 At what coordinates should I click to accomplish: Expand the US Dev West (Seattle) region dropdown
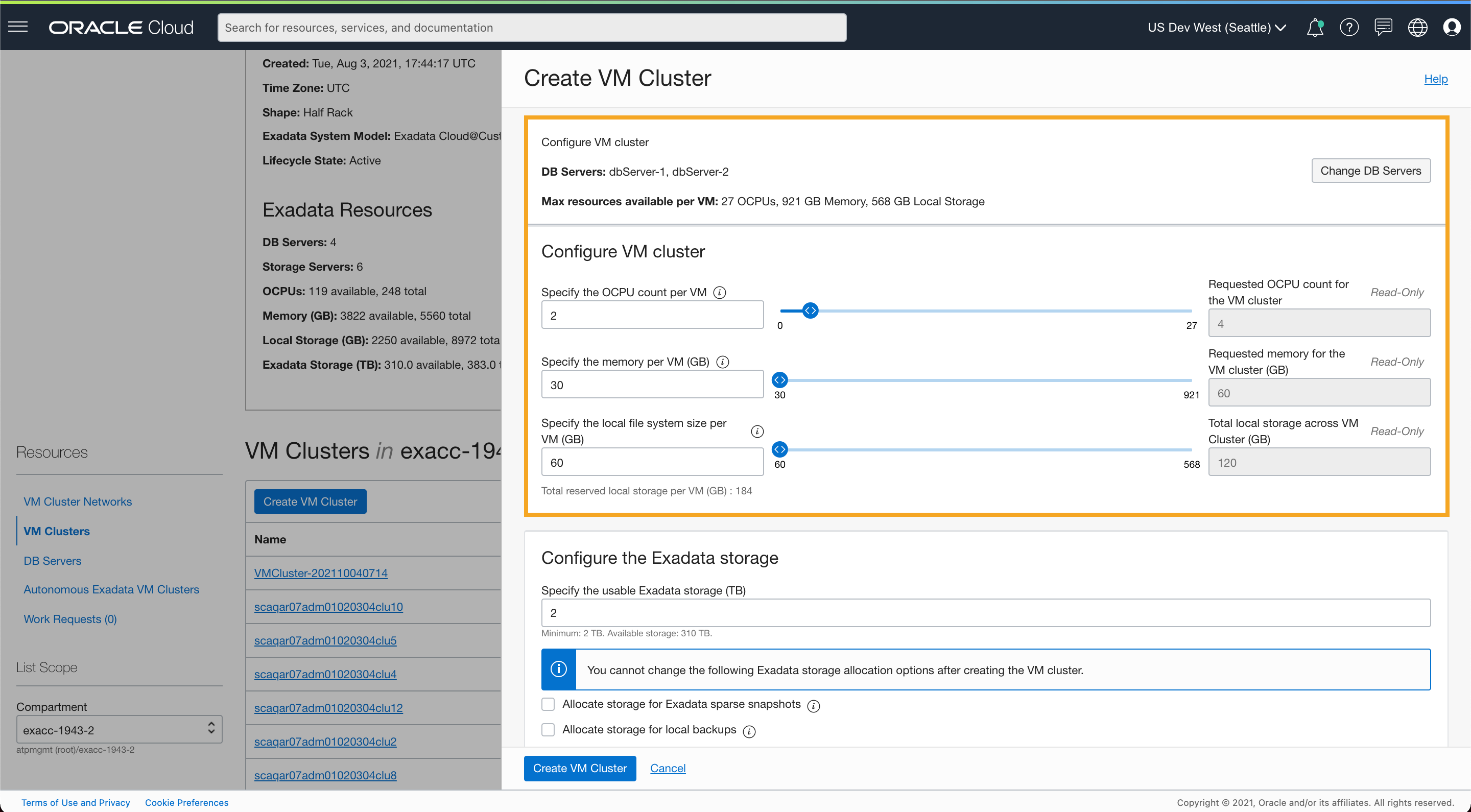(1216, 28)
